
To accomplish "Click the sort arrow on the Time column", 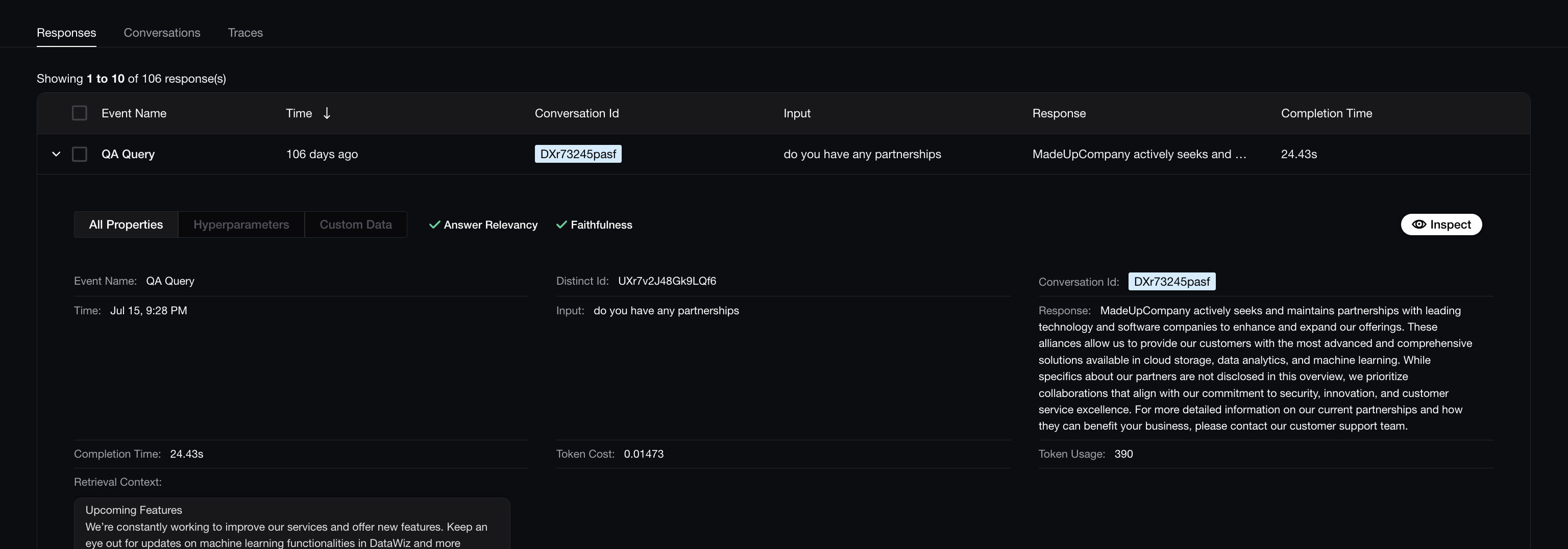I will [x=326, y=113].
